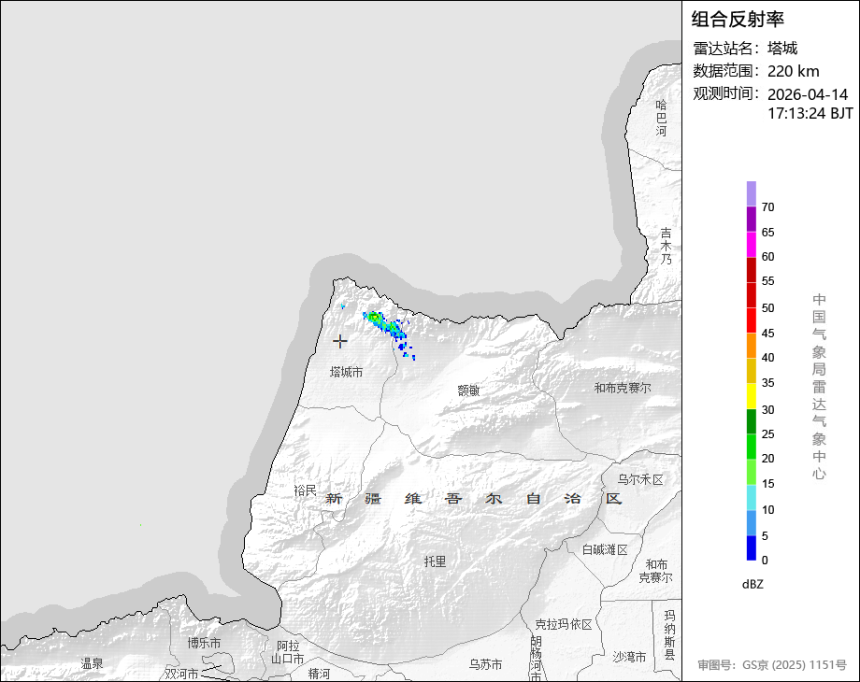Click the 托里 map label
Image resolution: width=860 pixels, height=682 pixels.
(x=435, y=561)
